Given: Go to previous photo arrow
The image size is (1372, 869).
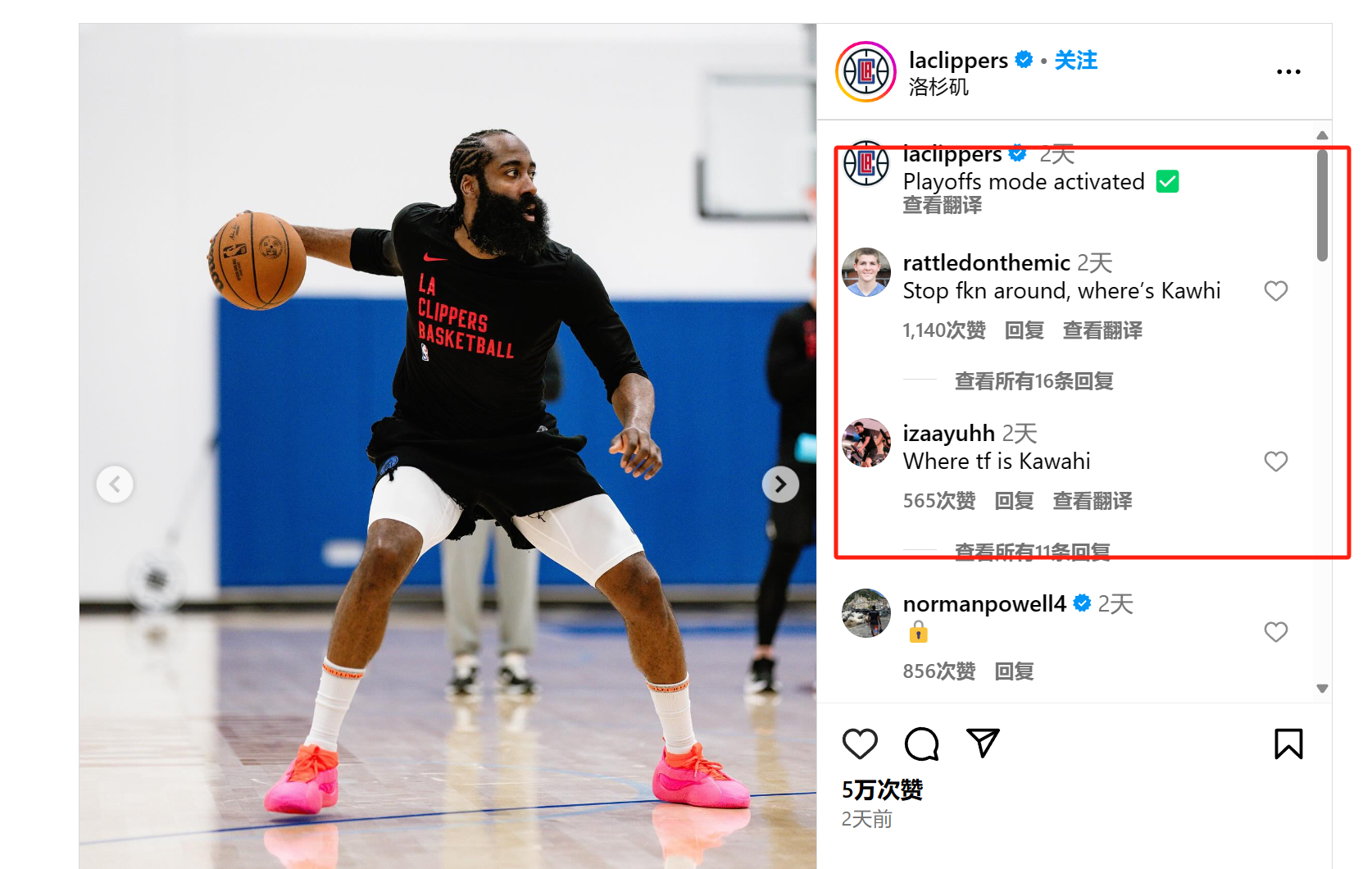Looking at the screenshot, I should click(115, 485).
